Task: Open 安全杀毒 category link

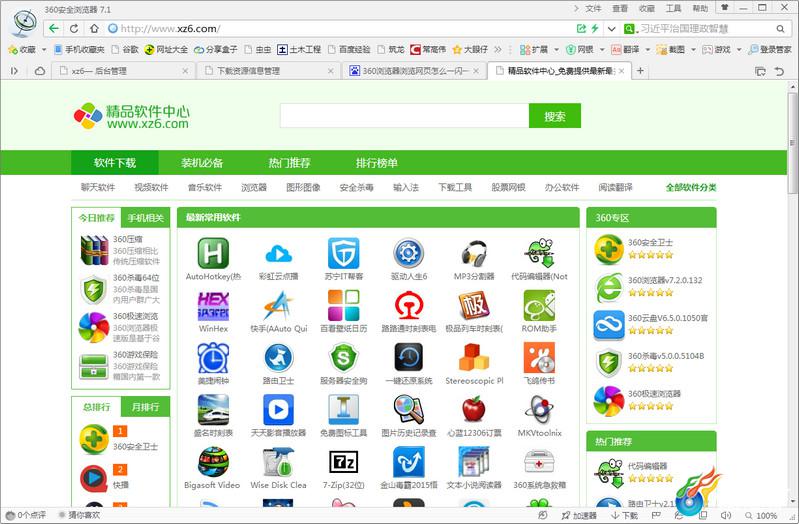Action: click(x=356, y=187)
